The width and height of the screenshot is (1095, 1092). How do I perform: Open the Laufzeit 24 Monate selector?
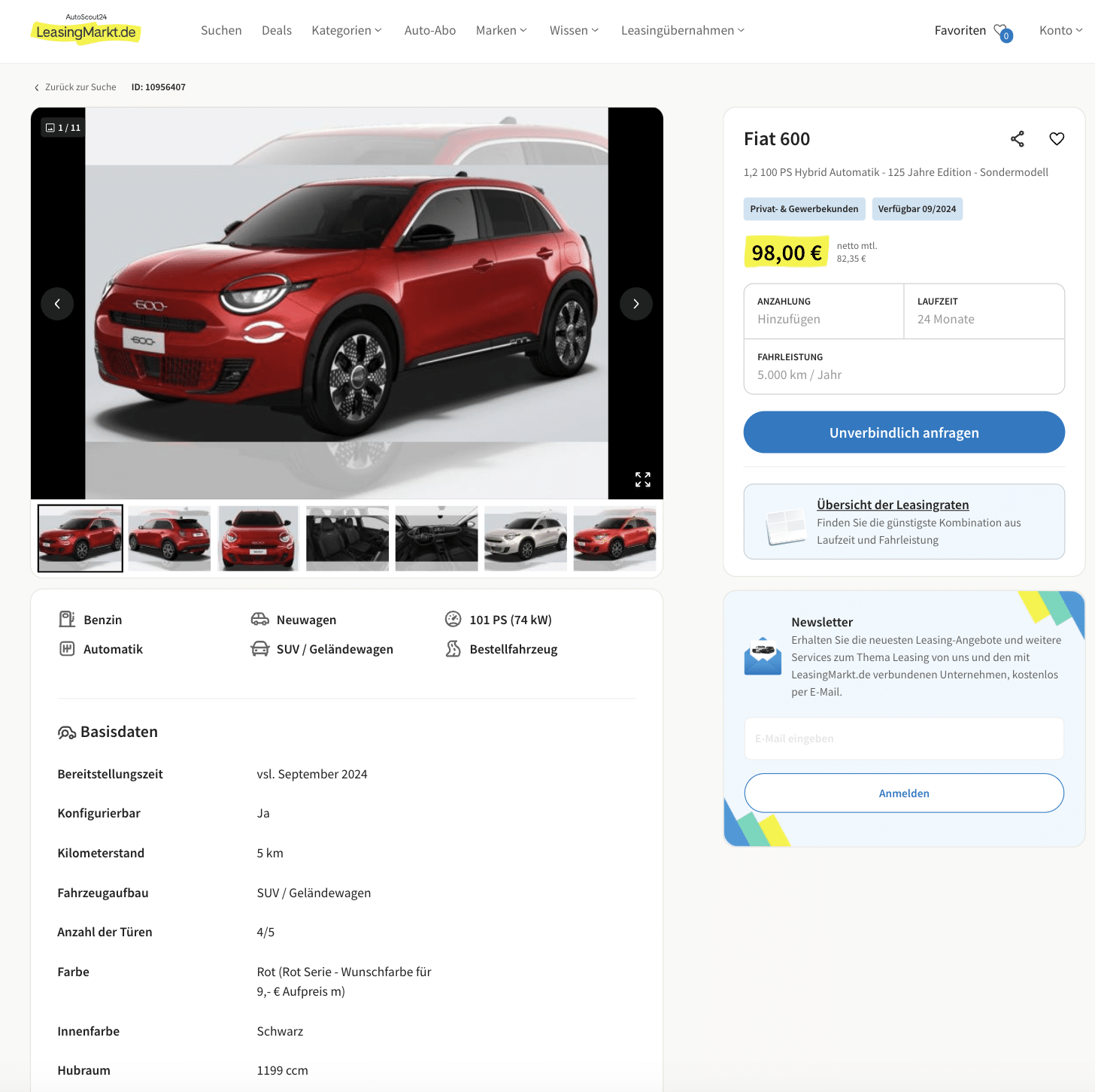(x=984, y=311)
